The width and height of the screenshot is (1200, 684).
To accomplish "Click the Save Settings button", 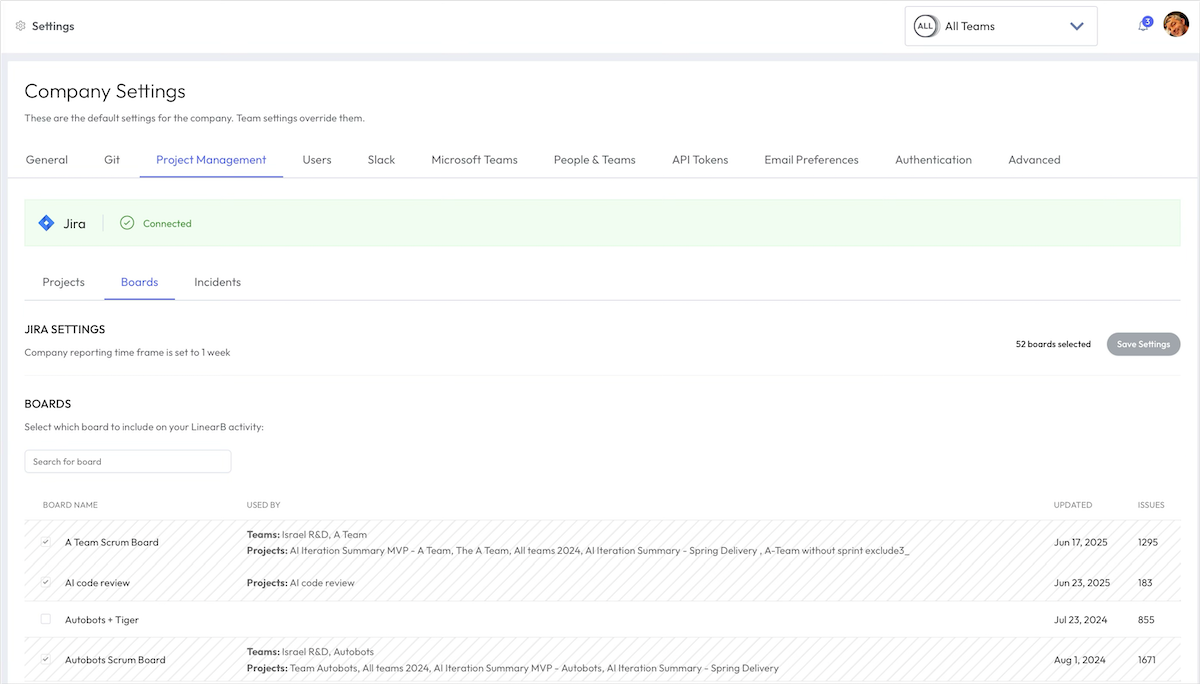I will coord(1143,344).
